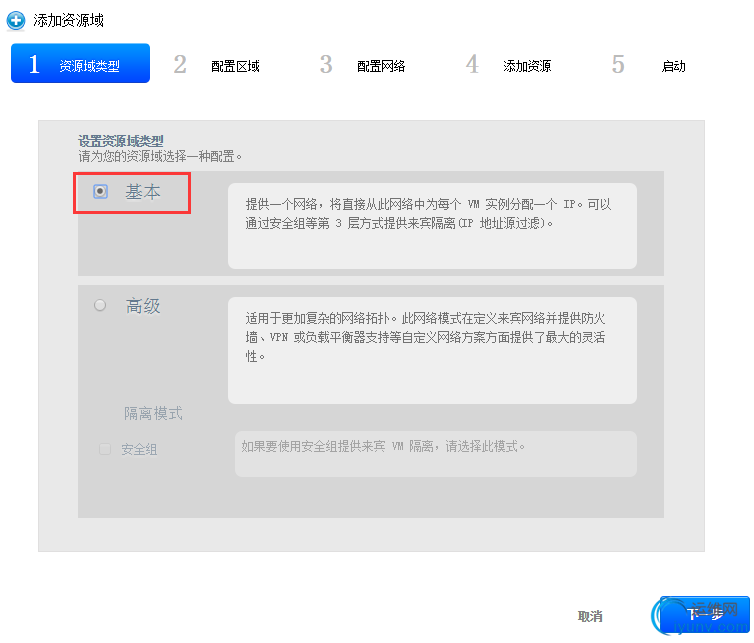Click the 取消 cancel button
The height and width of the screenshot is (643, 754).
tap(590, 616)
